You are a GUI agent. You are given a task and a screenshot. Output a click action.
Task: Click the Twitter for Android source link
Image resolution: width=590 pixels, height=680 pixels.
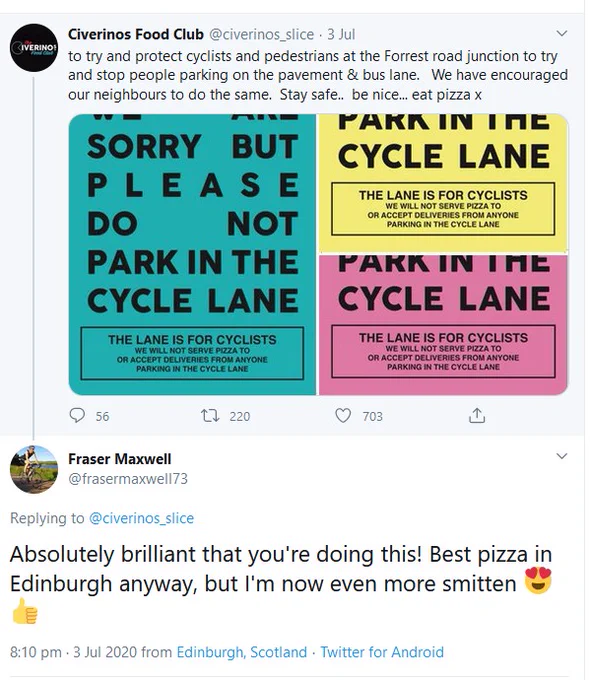pyautogui.click(x=382, y=652)
